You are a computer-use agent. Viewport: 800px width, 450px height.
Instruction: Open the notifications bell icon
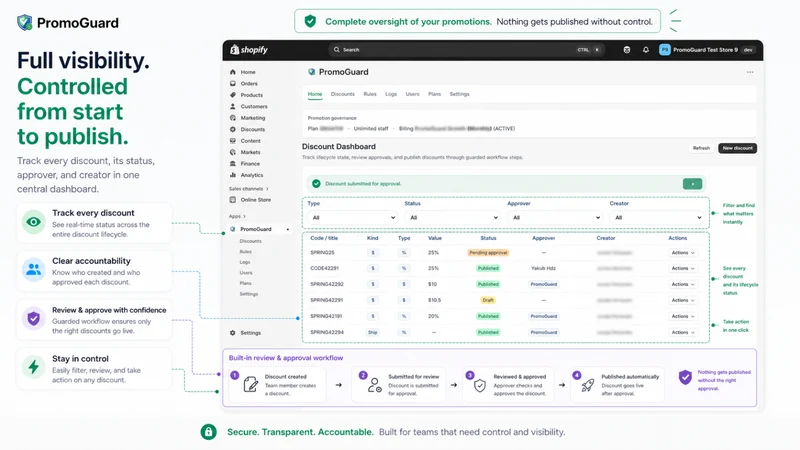[x=646, y=49]
